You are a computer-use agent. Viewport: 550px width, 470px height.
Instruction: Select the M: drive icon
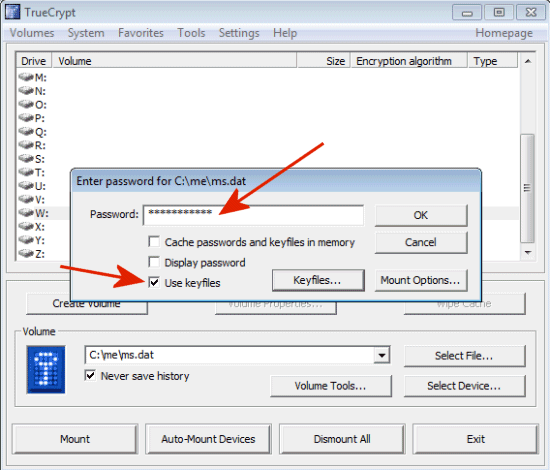point(26,77)
